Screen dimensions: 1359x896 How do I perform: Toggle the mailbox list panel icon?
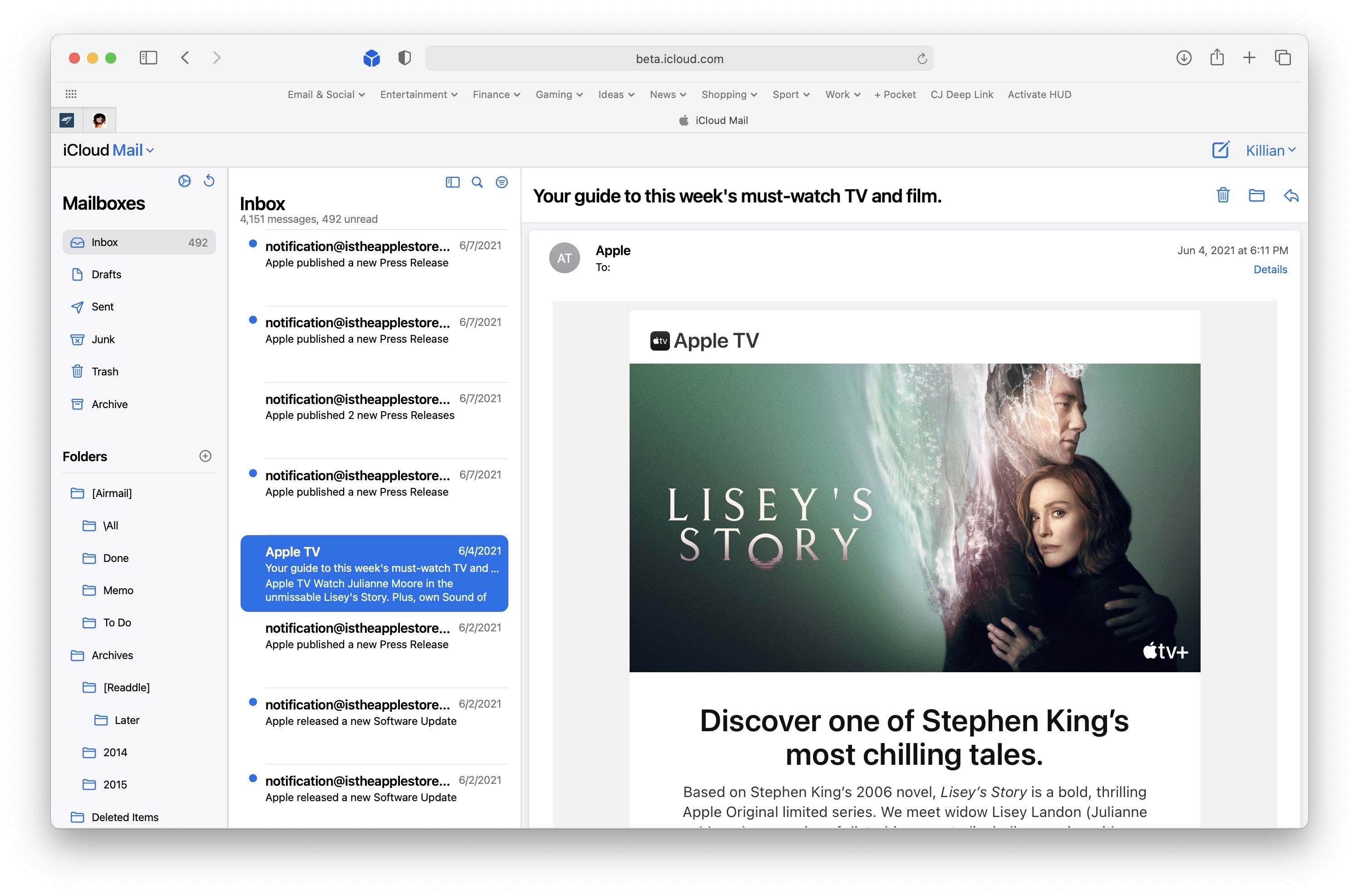coord(452,182)
